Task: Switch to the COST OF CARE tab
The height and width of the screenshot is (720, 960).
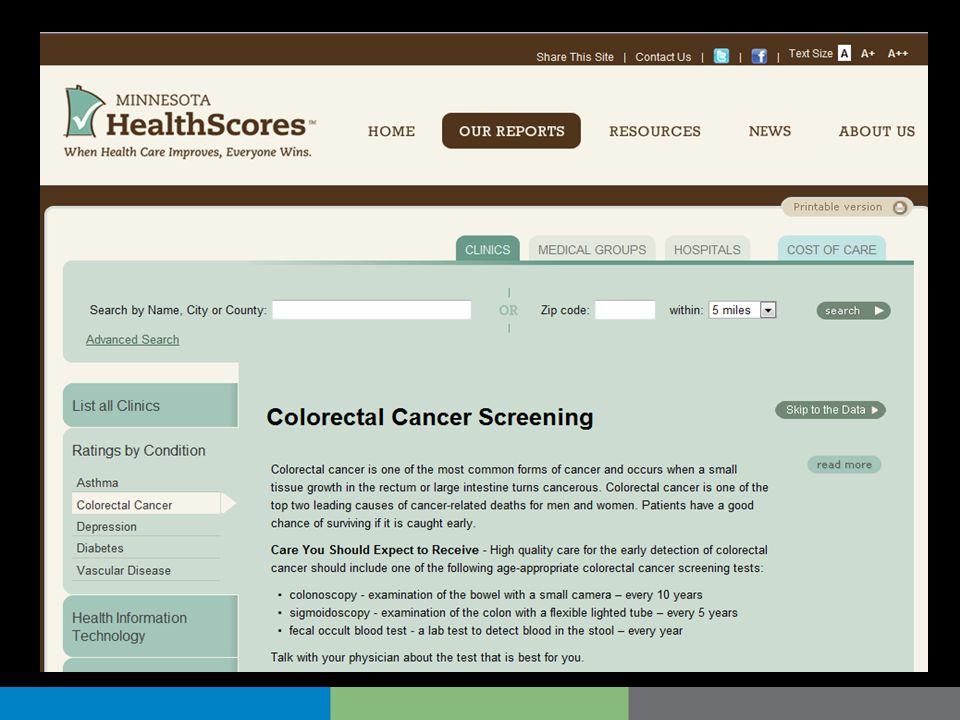Action: (831, 249)
